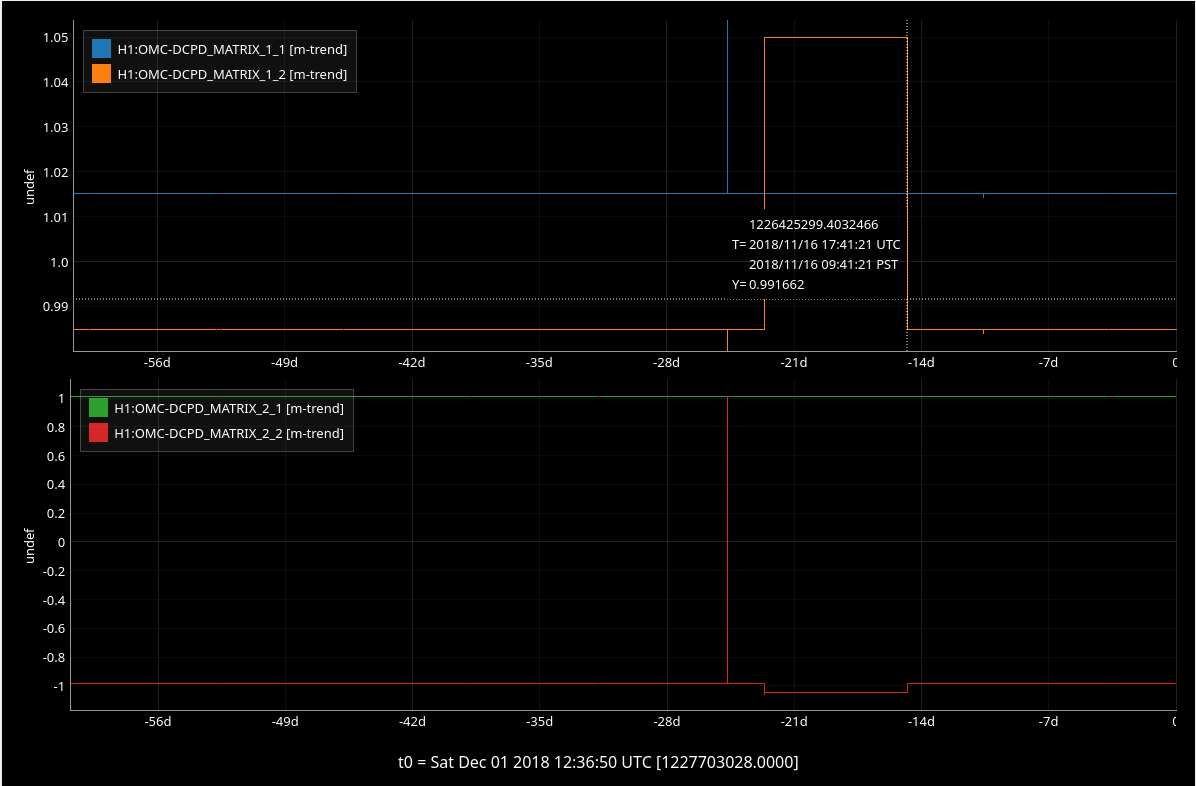
Task: Click the -28d x-axis tick of bottom plot
Action: click(667, 721)
